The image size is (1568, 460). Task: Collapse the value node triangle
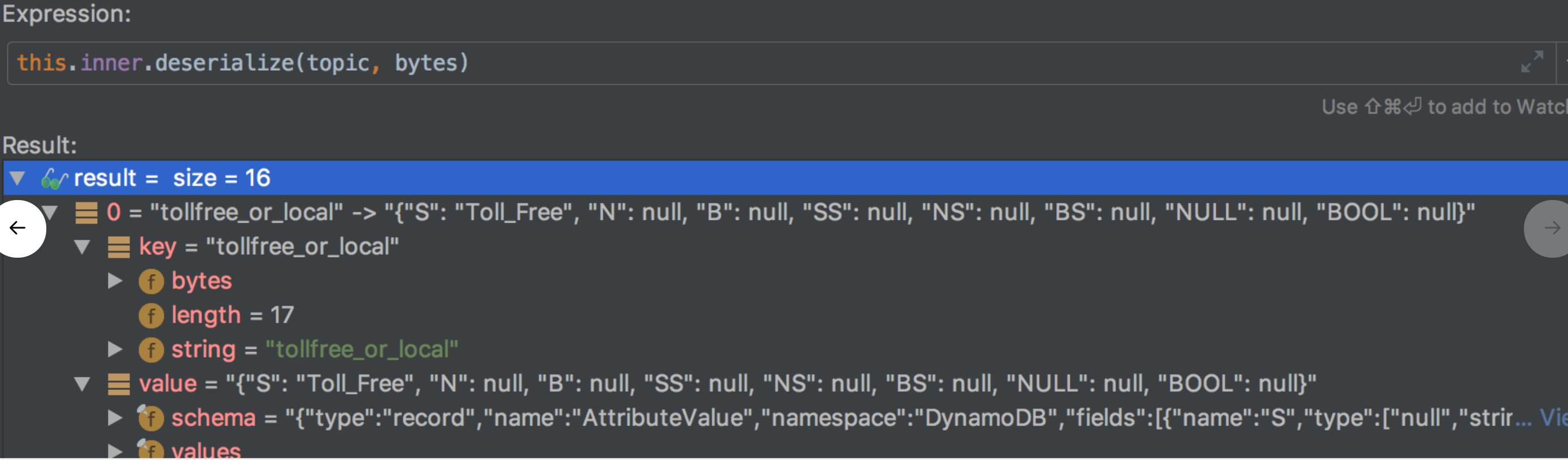point(83,383)
